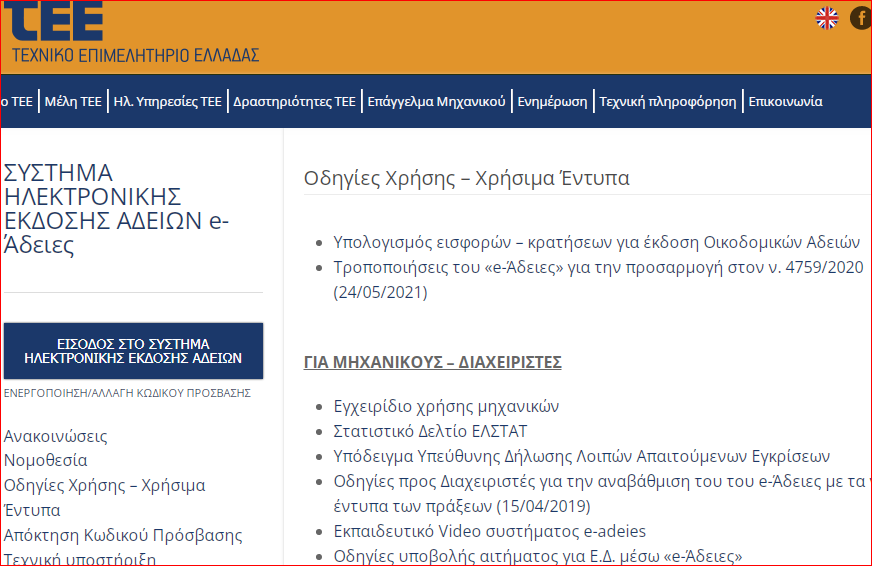Click heading 'ΓΙΑ ΜΗΧΑΝΙΚΟΥΣ – ΔΙΑΧΕΙΡΙΣΤΕΣ'
The image size is (872, 566).
(433, 362)
